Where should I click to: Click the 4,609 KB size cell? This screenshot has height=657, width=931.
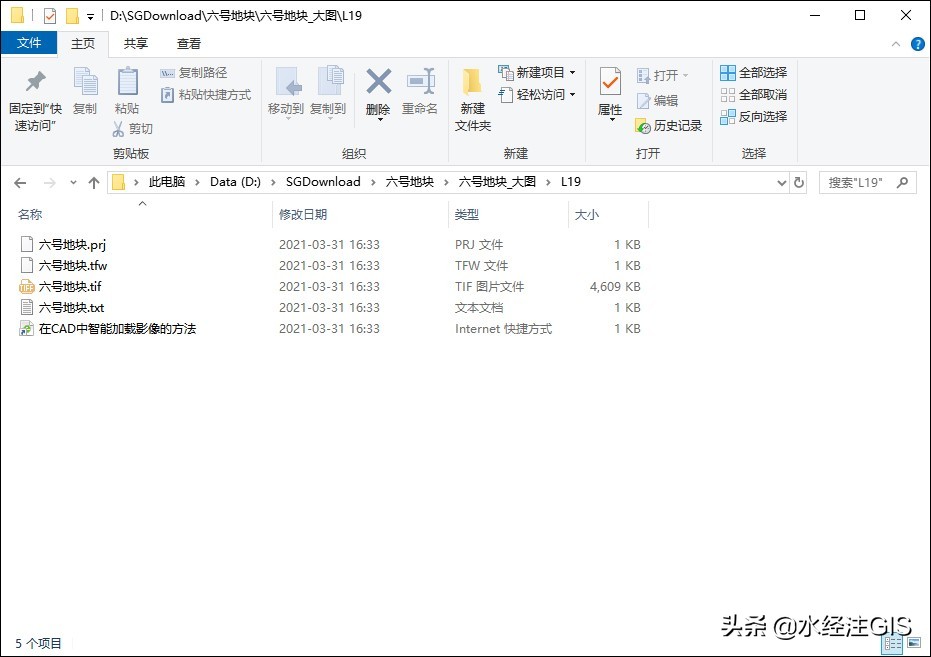click(615, 287)
